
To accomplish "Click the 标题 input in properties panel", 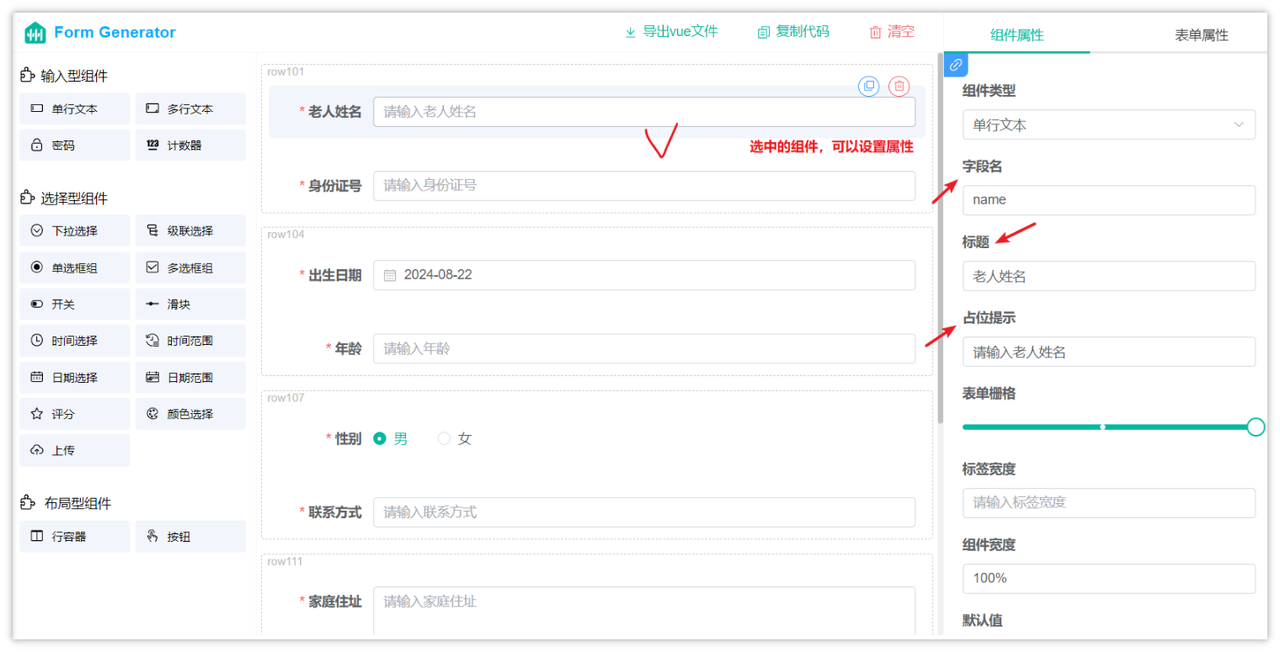I will point(1109,276).
